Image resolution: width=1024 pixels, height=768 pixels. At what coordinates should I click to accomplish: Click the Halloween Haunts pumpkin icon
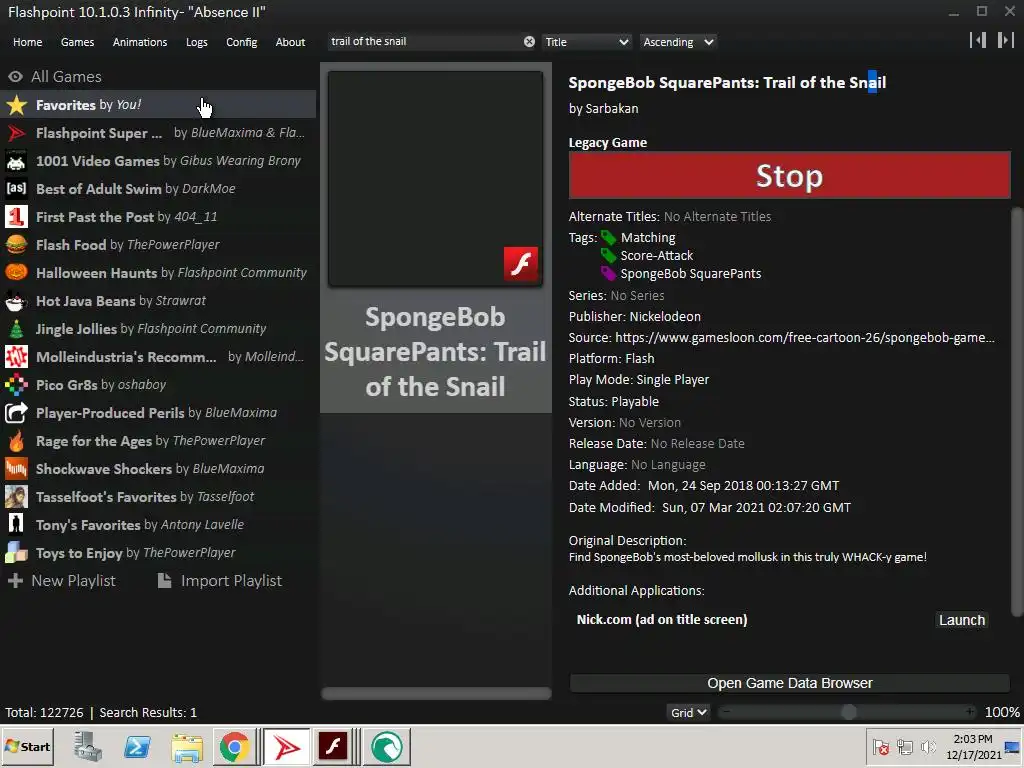tap(16, 272)
